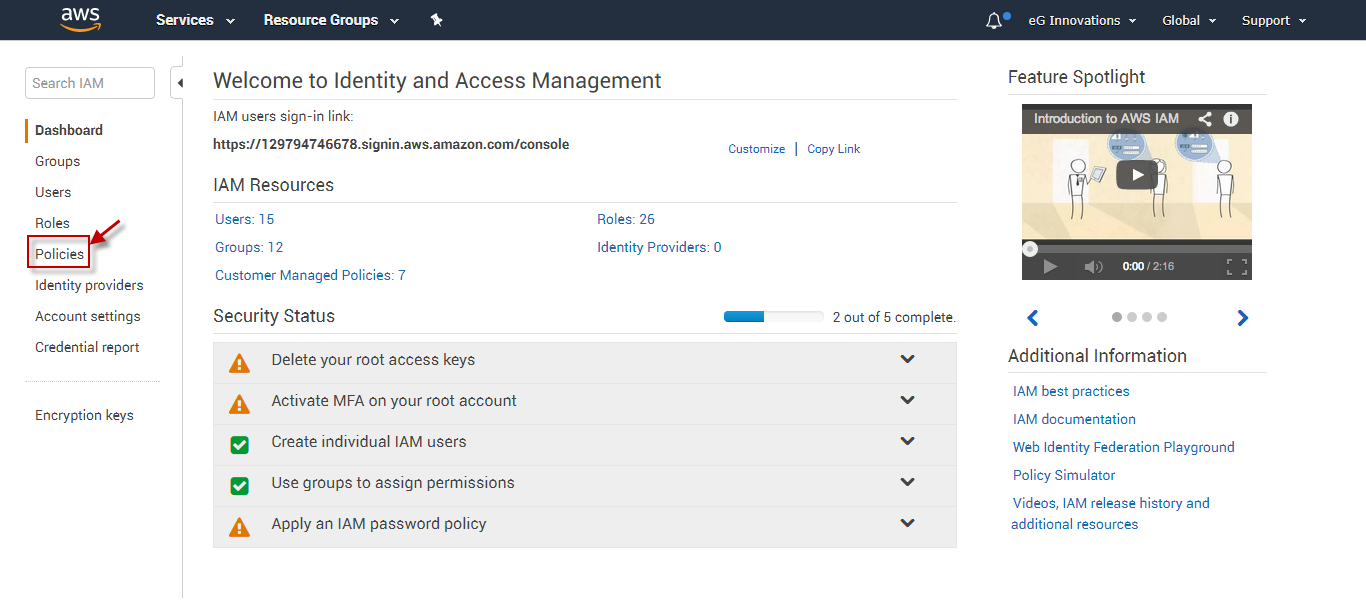Image resolution: width=1366 pixels, height=604 pixels.
Task: Open Identity providers in the sidebar
Action: [89, 285]
